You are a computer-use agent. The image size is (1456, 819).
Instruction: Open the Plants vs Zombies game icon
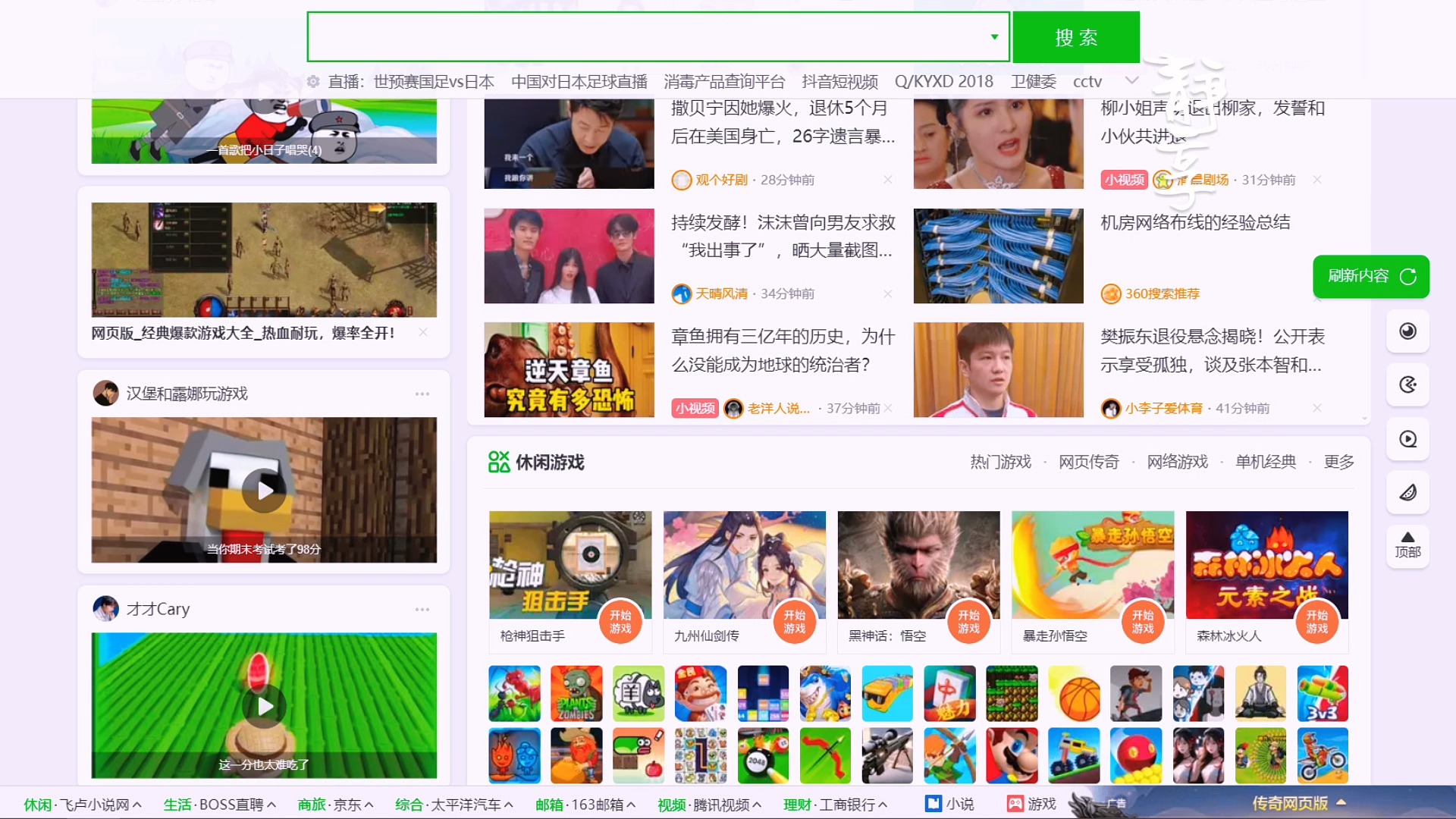point(576,693)
